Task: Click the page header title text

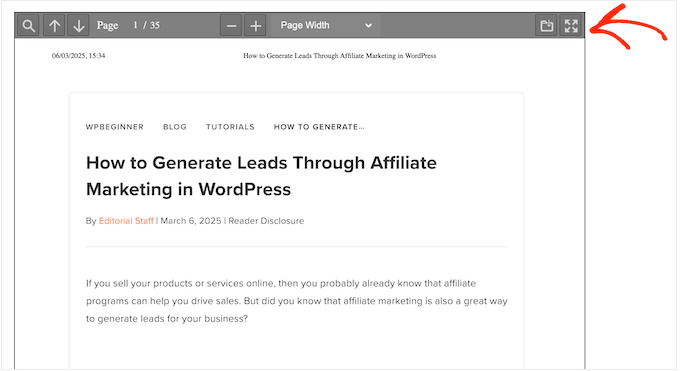Action: 340,56
